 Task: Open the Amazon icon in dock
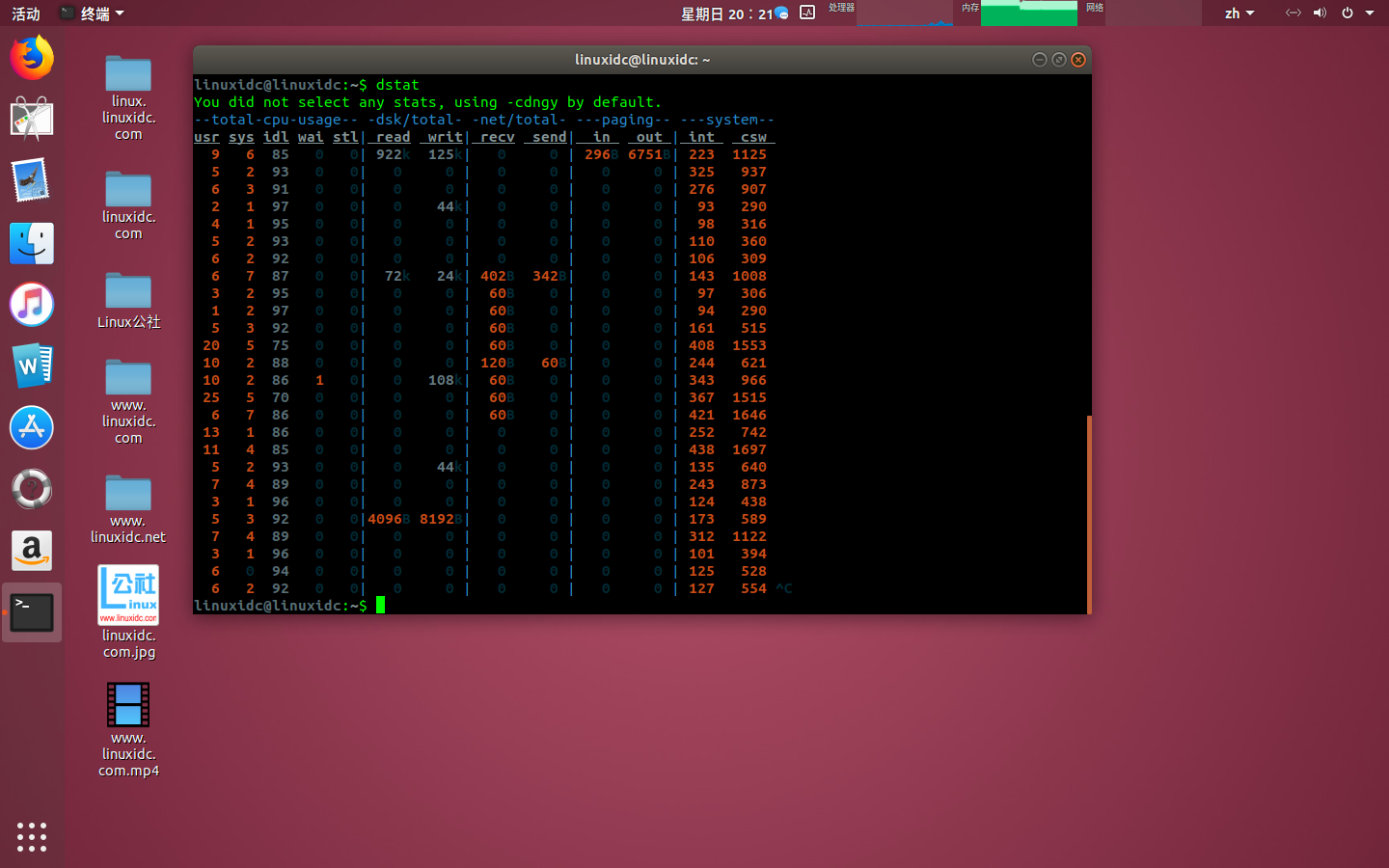(32, 551)
